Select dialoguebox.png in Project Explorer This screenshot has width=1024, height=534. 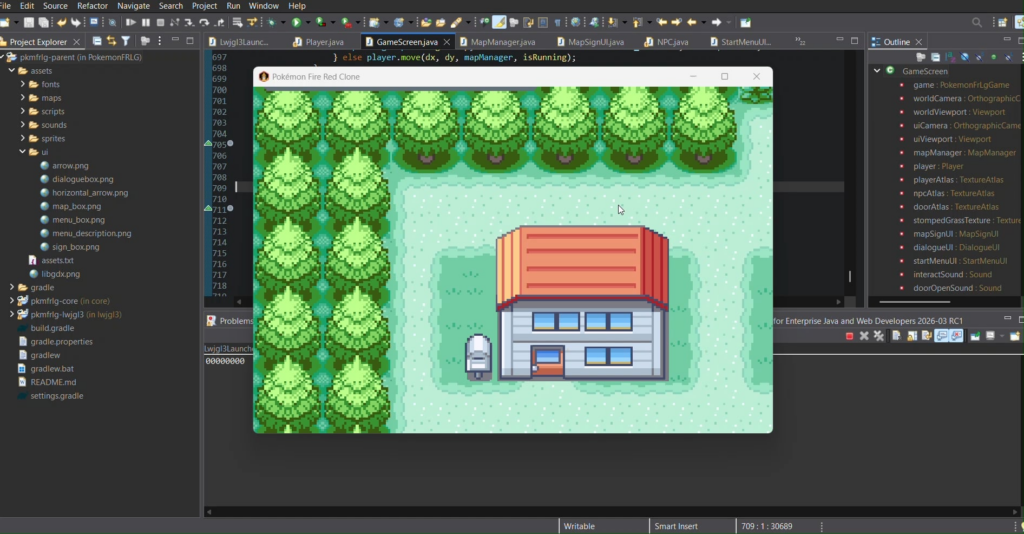tap(82, 179)
